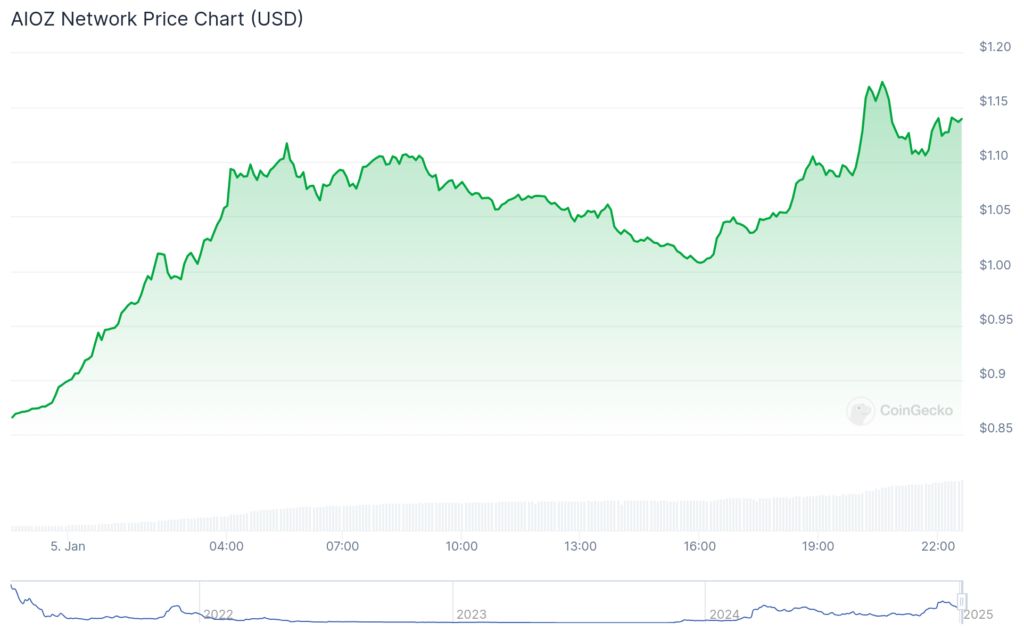Click the CoinGecko gecko logo watermark
Image resolution: width=1024 pixels, height=639 pixels.
(x=860, y=410)
